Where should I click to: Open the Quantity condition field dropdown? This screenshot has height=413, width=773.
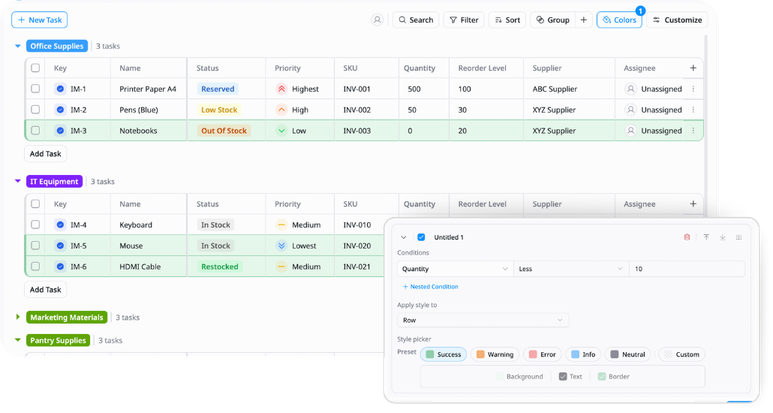[455, 269]
